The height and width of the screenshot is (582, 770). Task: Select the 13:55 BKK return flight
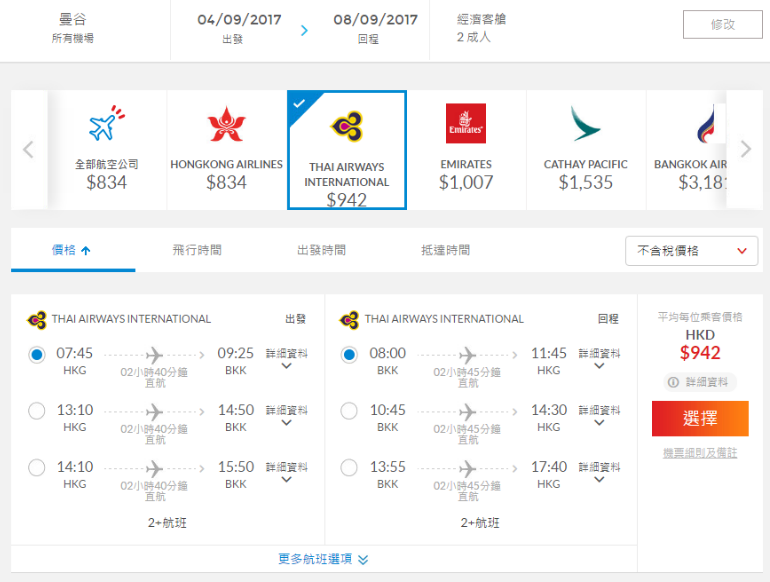(x=349, y=468)
